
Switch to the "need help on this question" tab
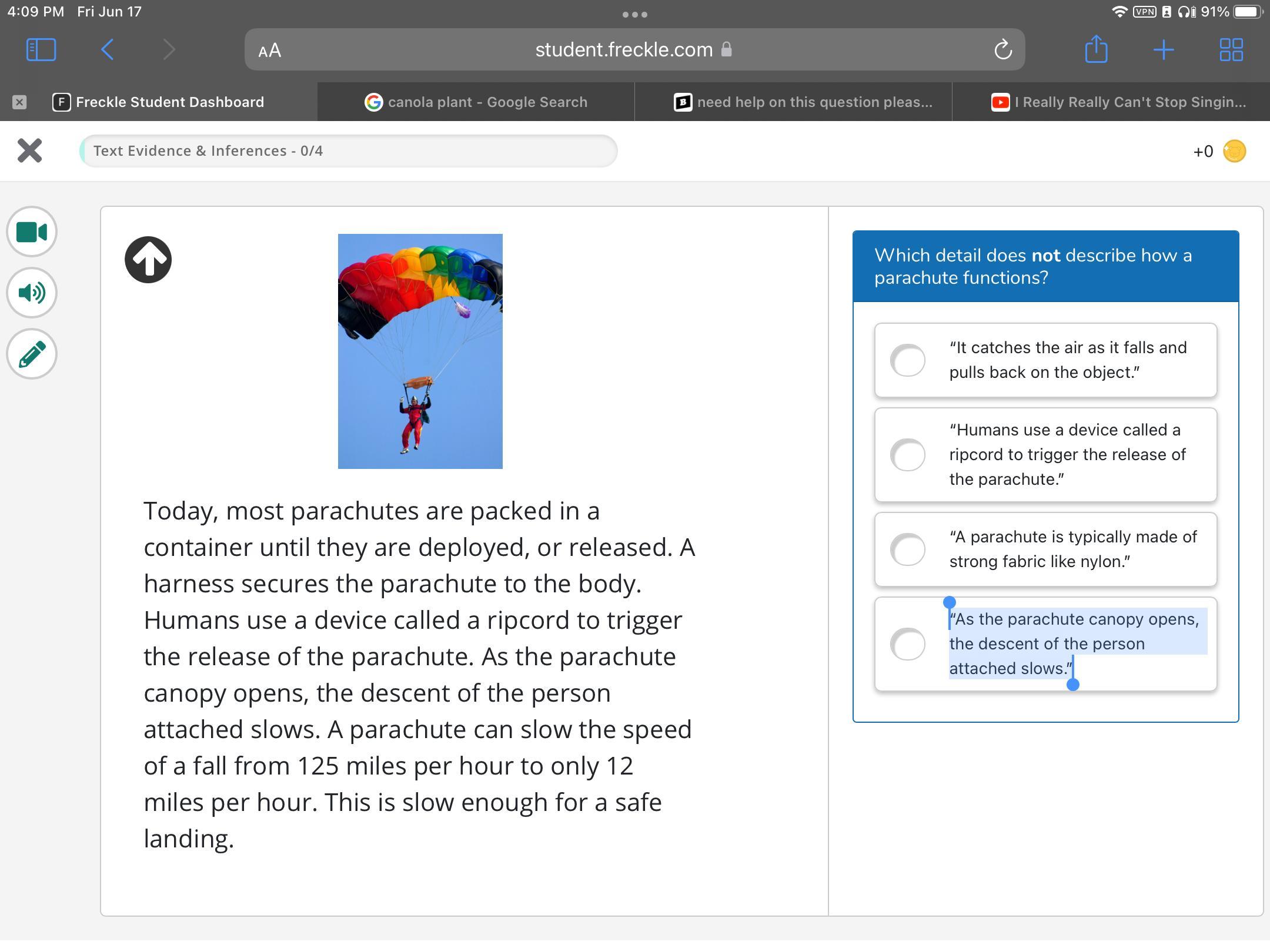pos(803,102)
